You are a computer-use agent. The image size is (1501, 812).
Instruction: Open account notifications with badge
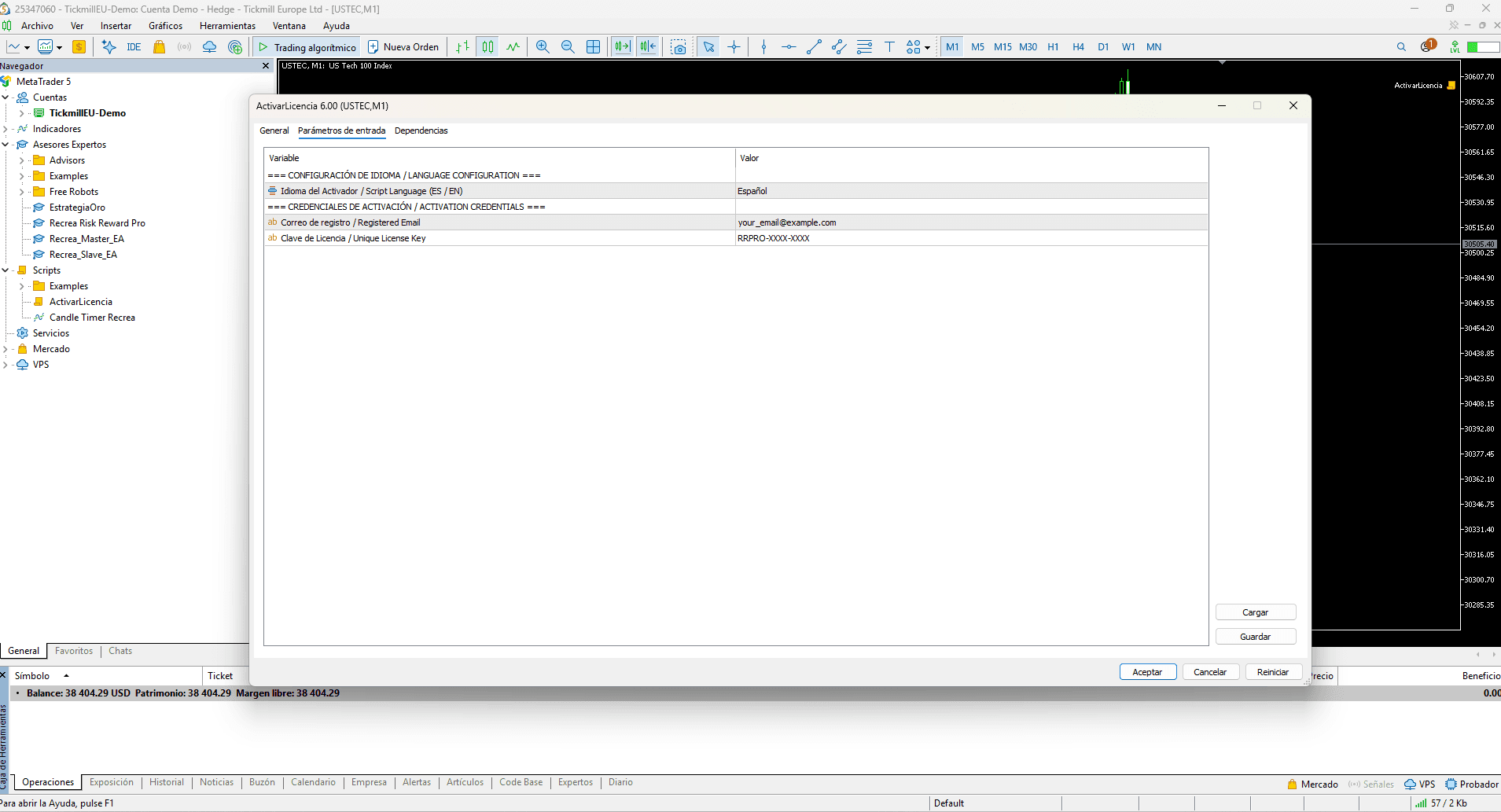coord(1428,46)
